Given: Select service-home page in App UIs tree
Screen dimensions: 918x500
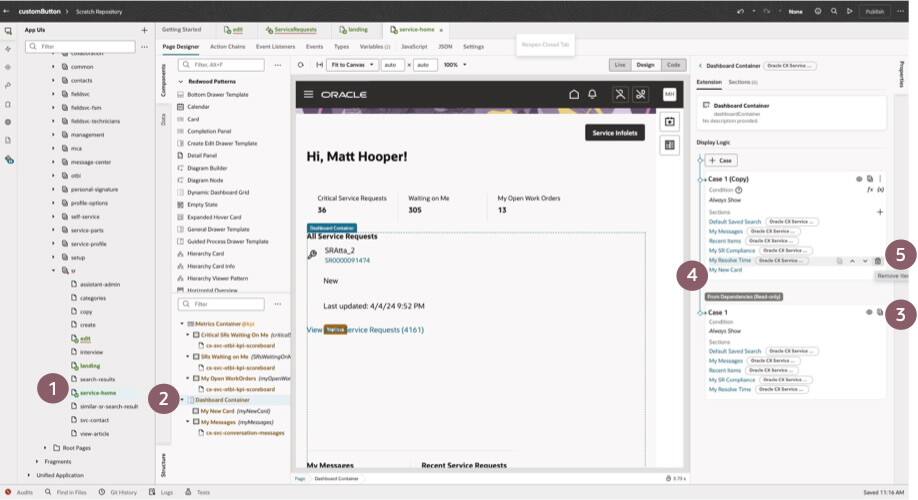Looking at the screenshot, I should point(98,393).
